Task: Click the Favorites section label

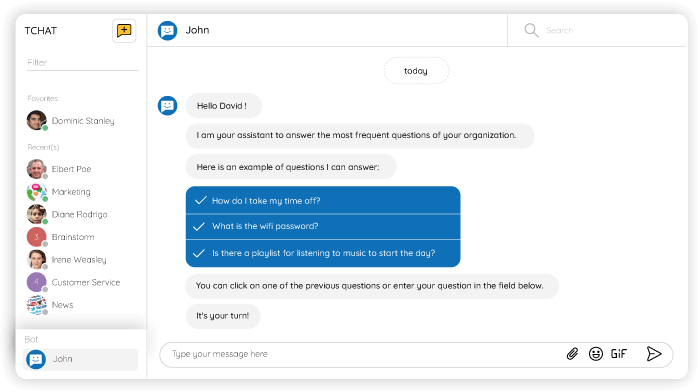Action: coord(42,98)
